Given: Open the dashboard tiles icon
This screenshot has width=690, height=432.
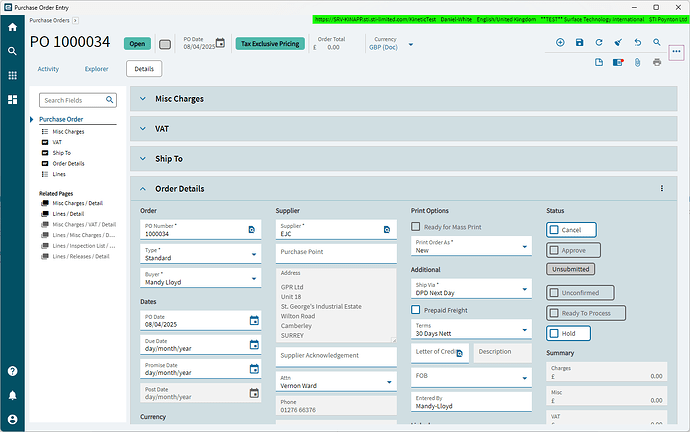Looking at the screenshot, I should (12, 99).
